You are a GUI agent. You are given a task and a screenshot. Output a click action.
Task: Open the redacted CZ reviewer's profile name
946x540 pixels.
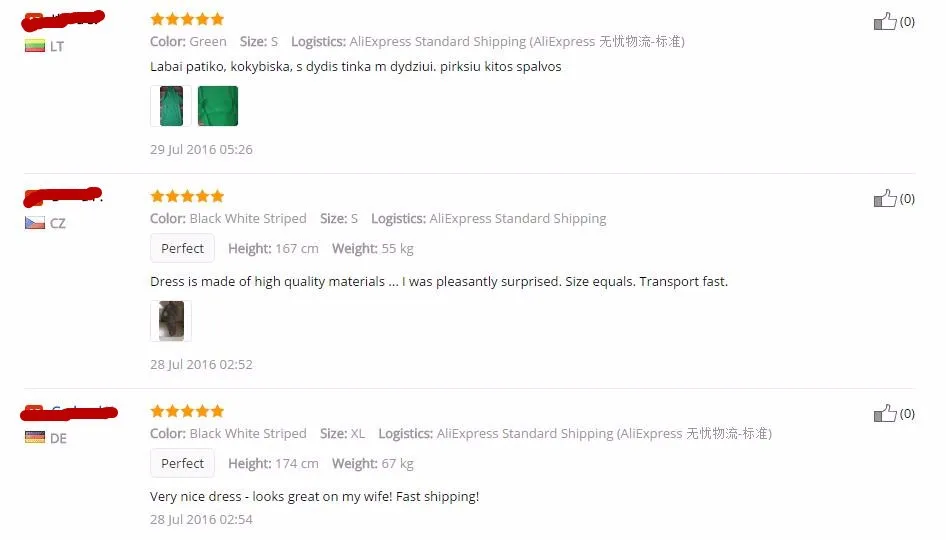pos(63,197)
